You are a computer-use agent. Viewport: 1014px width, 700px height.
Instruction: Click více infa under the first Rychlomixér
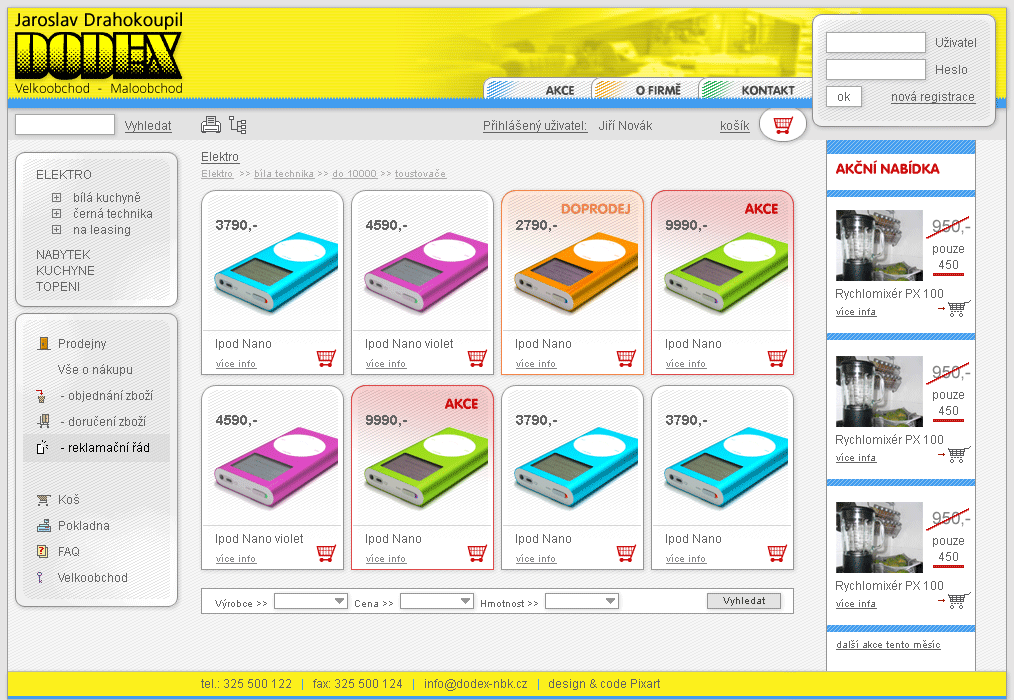[856, 311]
